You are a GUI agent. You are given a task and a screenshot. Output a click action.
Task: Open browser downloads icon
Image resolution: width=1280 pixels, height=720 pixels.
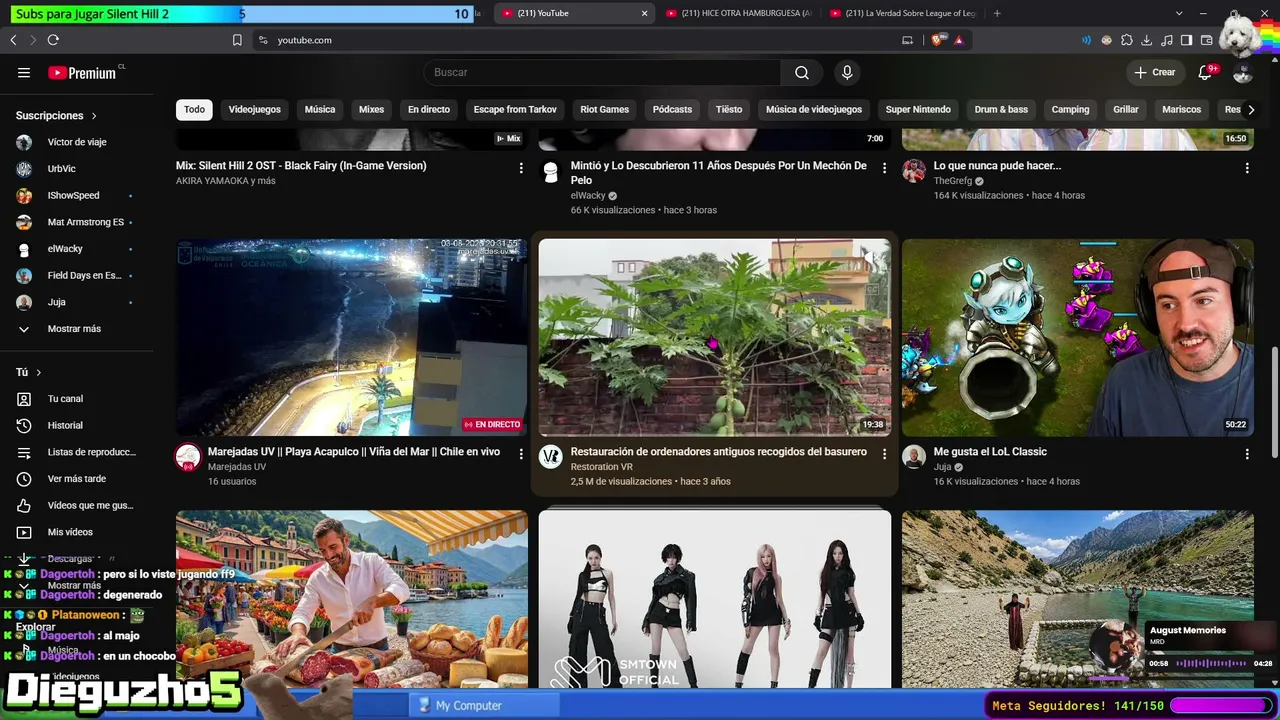coord(1146,40)
